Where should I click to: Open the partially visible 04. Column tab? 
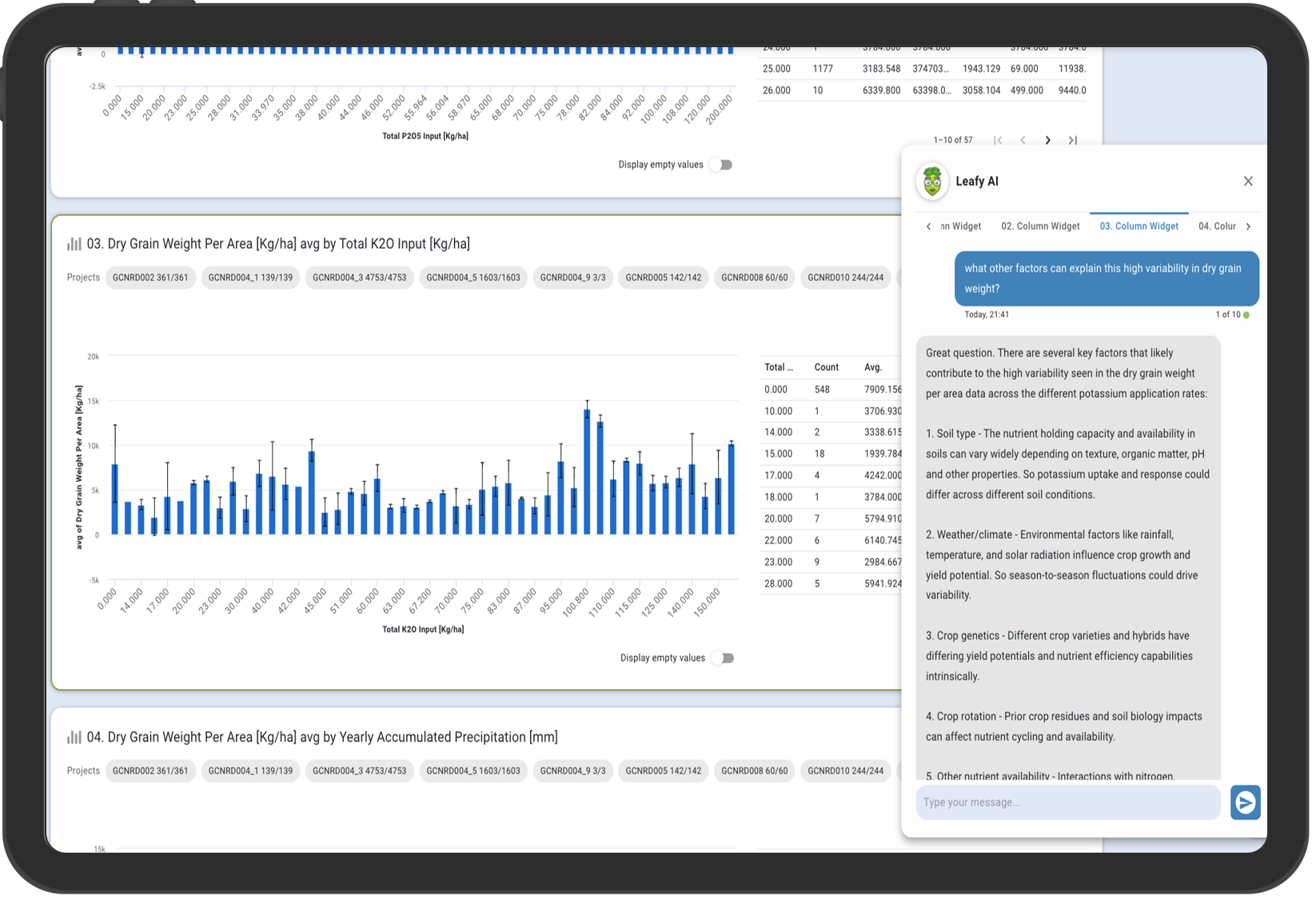pyautogui.click(x=1217, y=226)
